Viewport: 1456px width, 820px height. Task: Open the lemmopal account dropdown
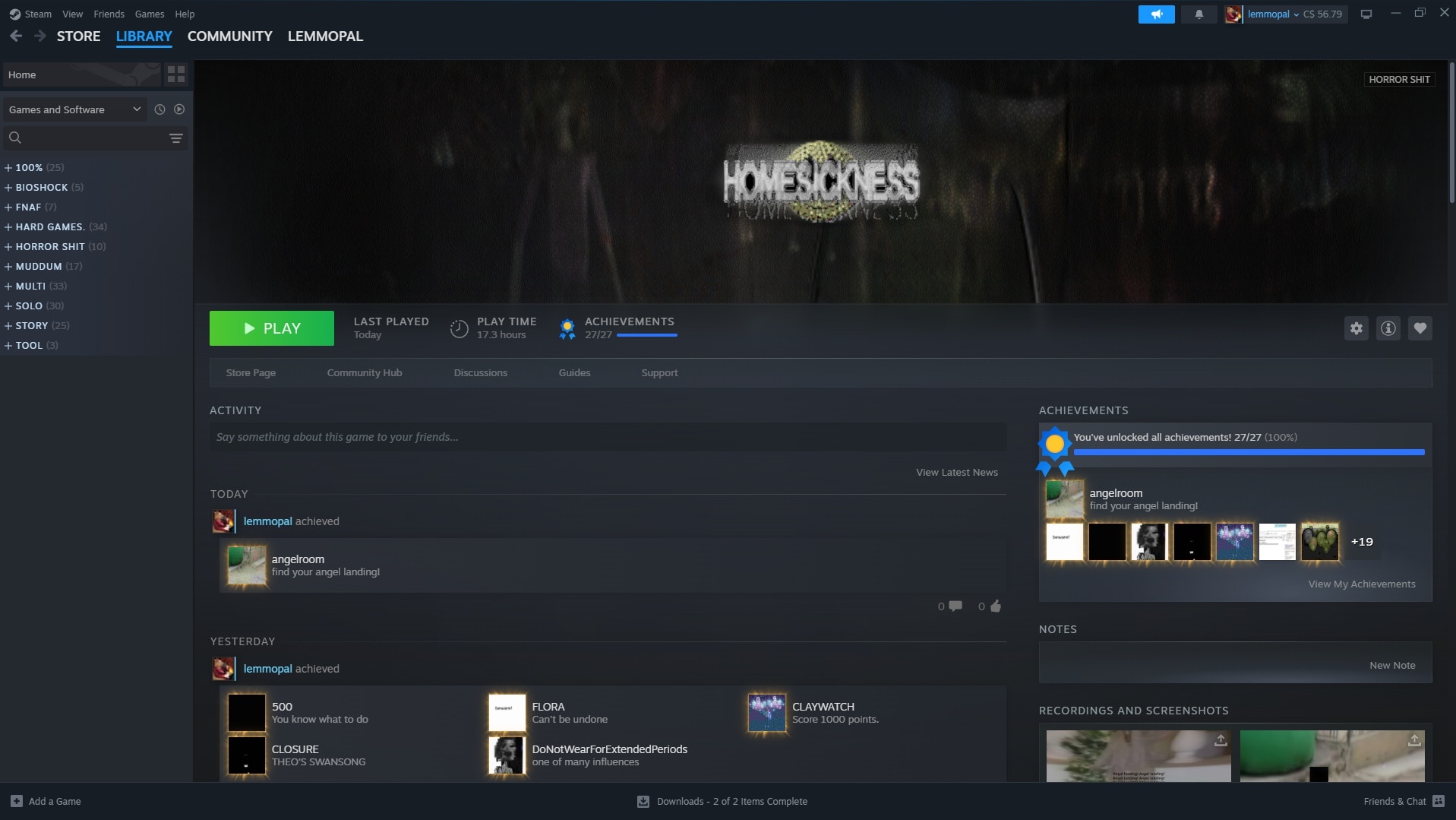[x=1273, y=14]
